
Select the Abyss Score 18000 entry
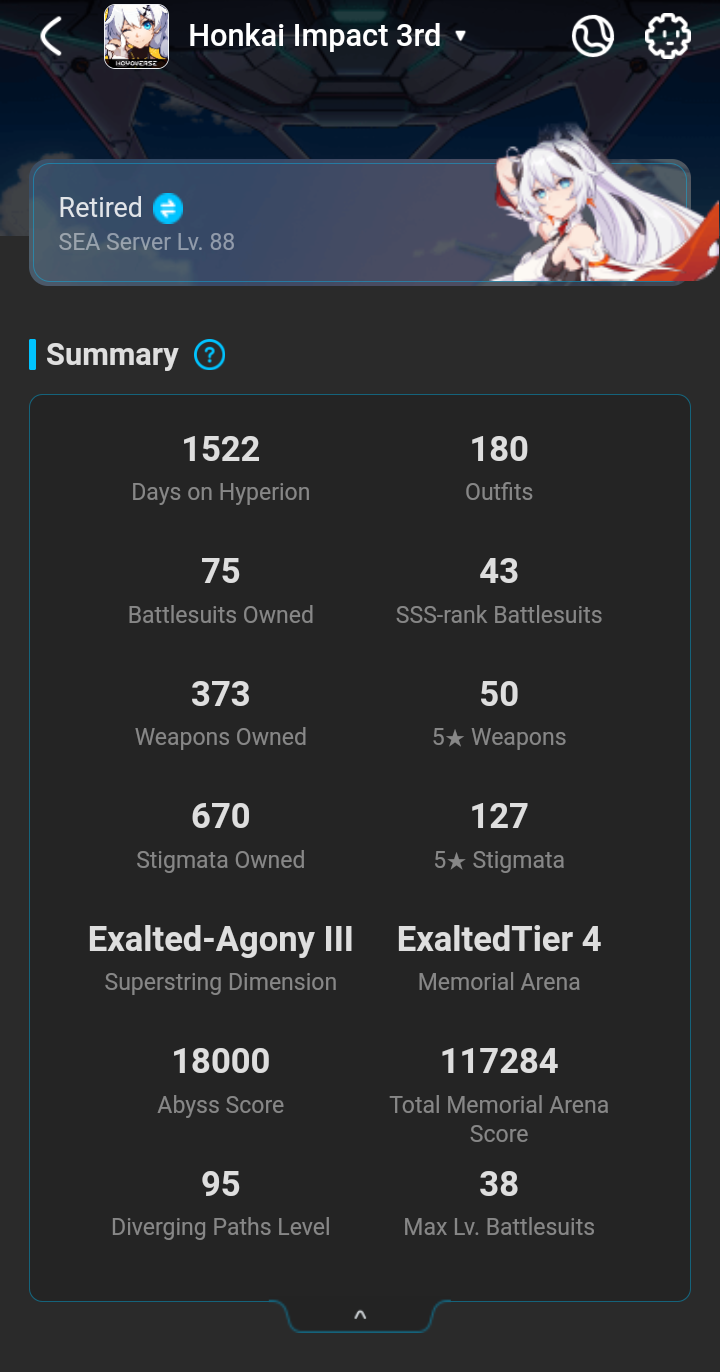point(221,1080)
